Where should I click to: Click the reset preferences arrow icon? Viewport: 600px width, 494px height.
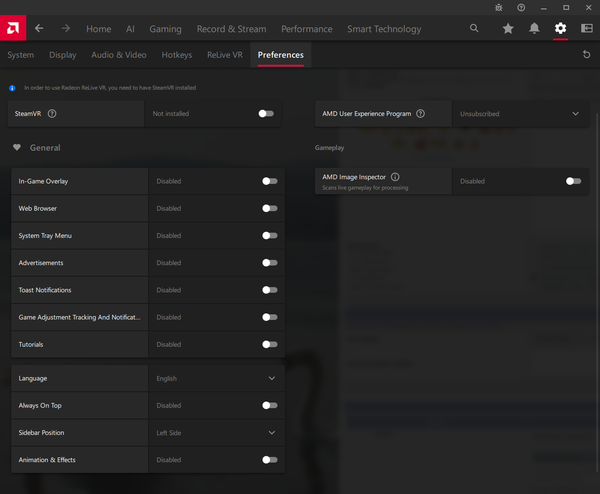pos(586,55)
